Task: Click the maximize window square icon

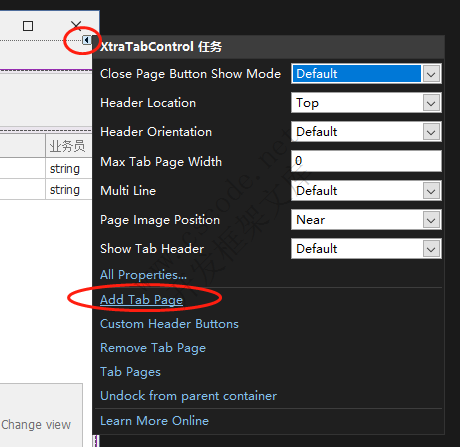Action: point(28,26)
